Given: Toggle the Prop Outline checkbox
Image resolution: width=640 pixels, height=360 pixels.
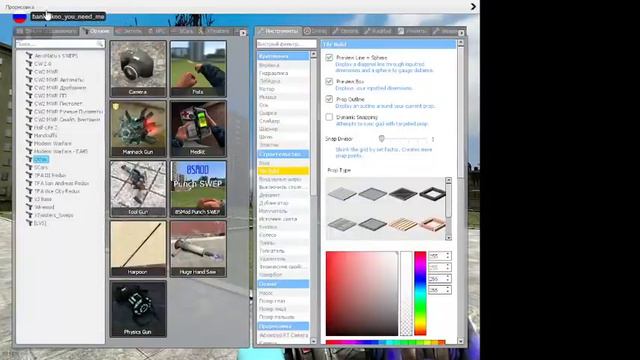Looking at the screenshot, I should (329, 99).
